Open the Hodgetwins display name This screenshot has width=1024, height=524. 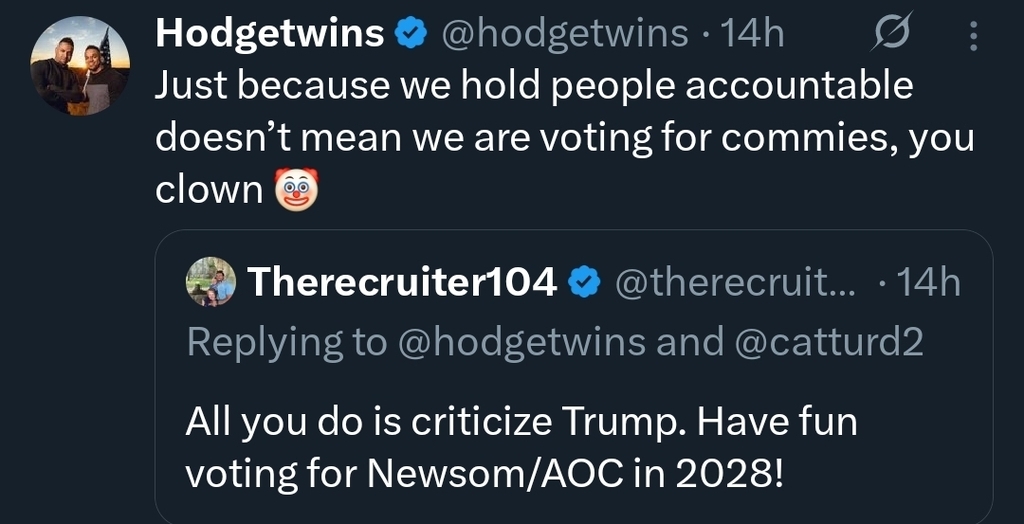270,35
